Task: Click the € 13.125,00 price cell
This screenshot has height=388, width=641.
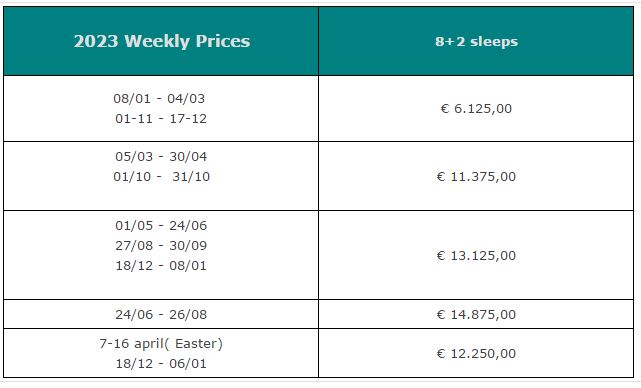Action: [x=476, y=256]
